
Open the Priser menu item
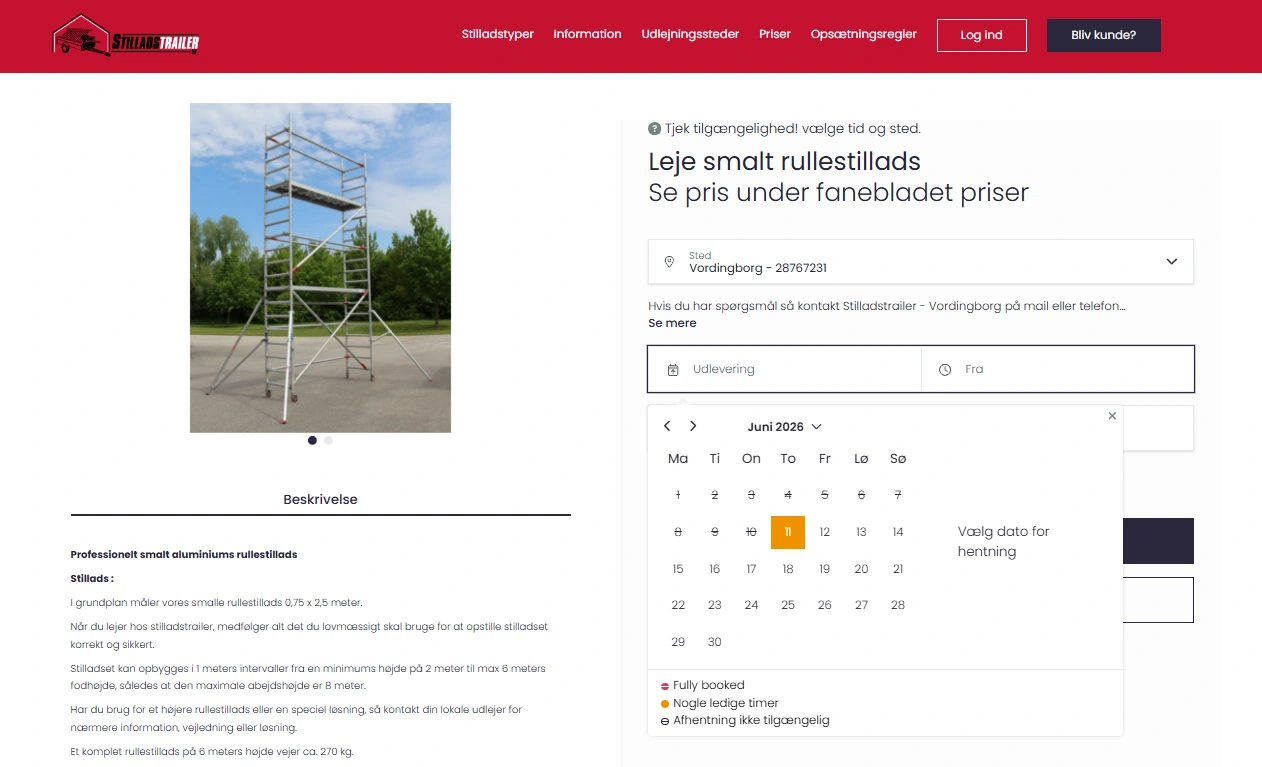point(775,34)
